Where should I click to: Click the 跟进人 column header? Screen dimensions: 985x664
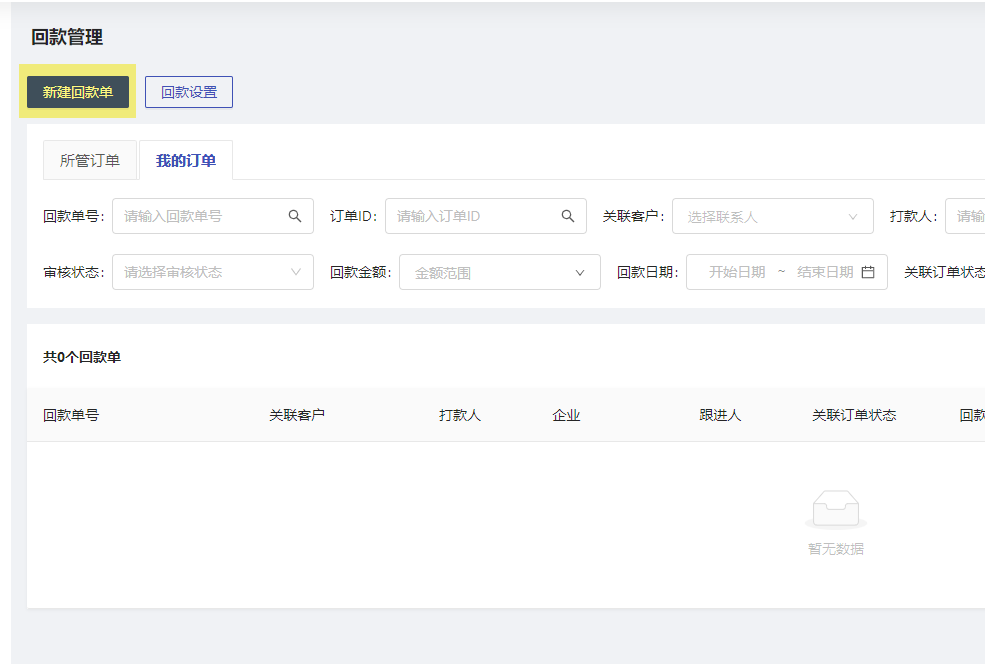pos(721,415)
